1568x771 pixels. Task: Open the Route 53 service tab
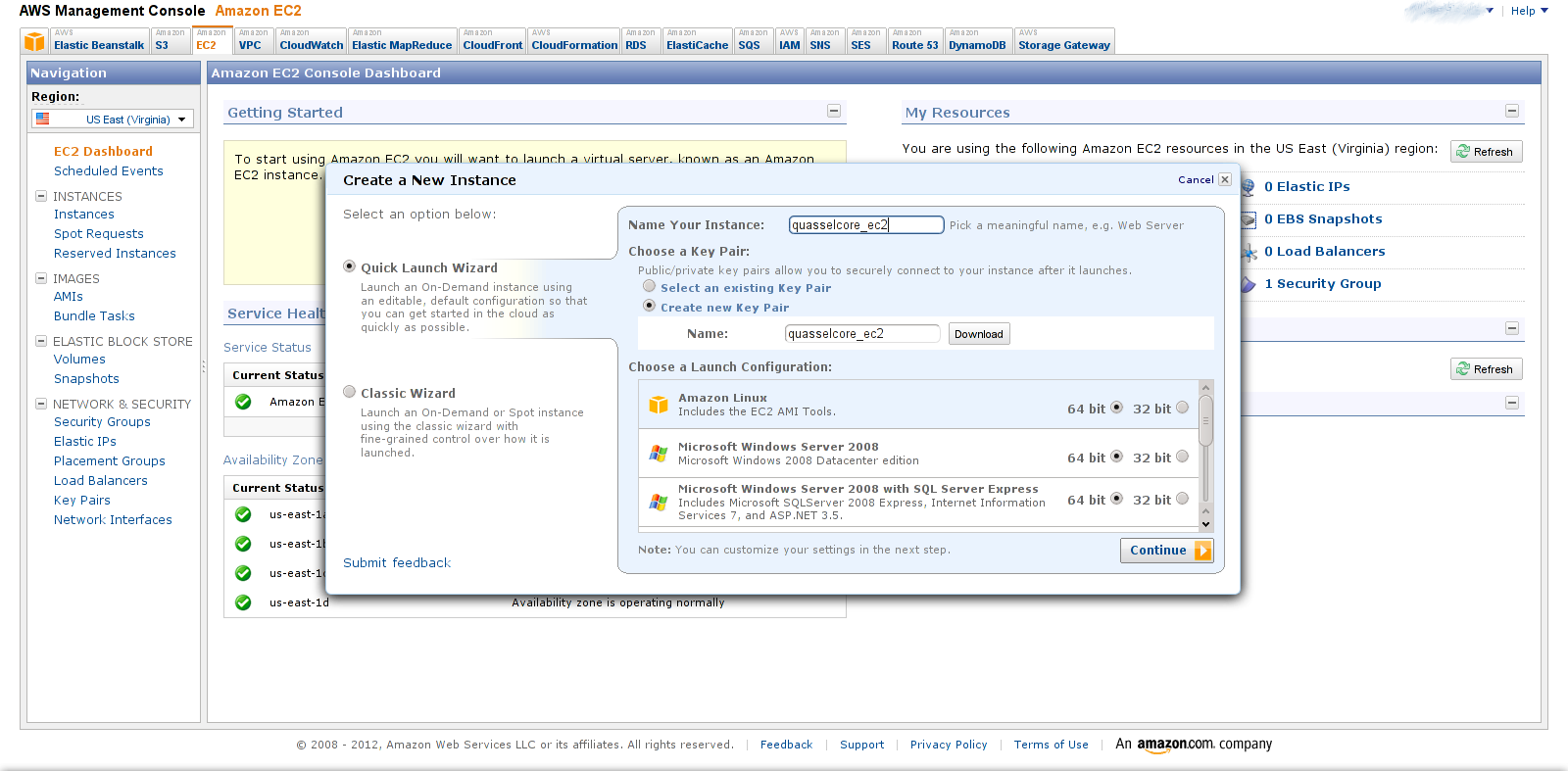coord(914,45)
